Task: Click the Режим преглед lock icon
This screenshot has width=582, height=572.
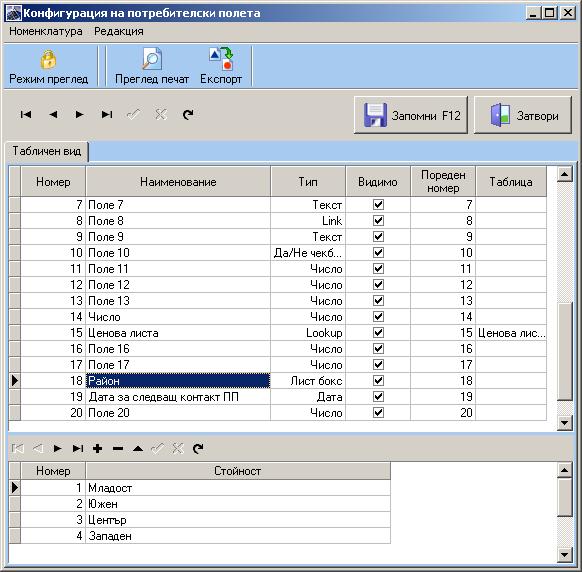Action: pos(48,60)
